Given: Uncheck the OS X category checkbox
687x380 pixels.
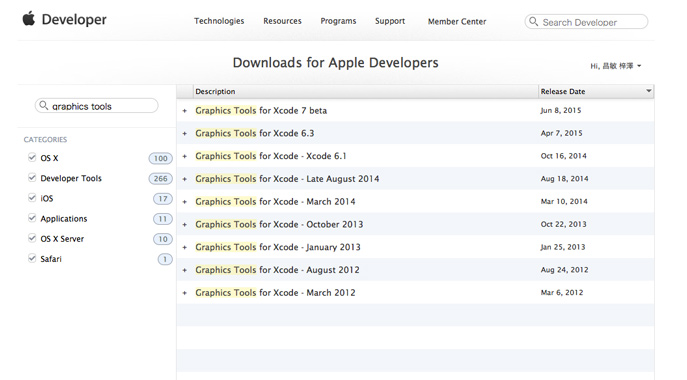Looking at the screenshot, I should click(x=32, y=157).
